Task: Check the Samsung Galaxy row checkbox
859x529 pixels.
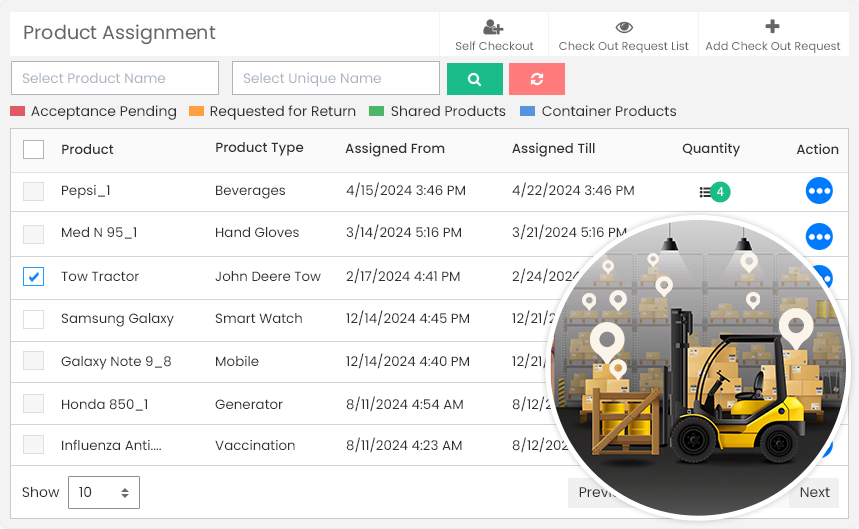Action: pyautogui.click(x=34, y=319)
